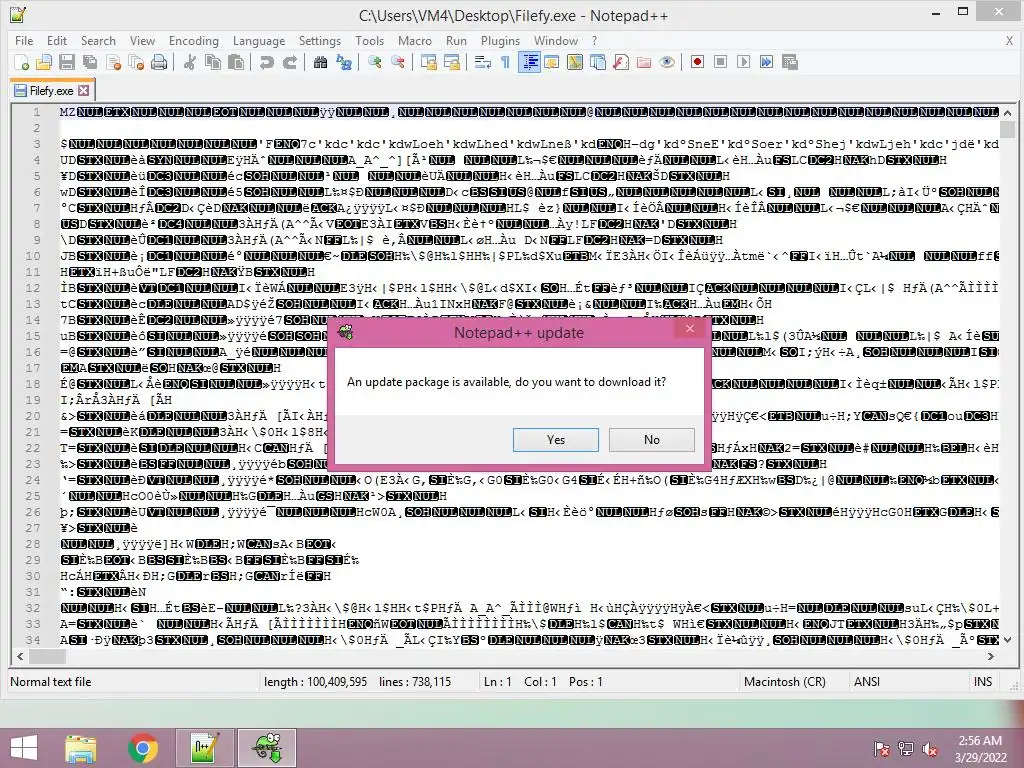Open the Windows Start button

point(24,748)
